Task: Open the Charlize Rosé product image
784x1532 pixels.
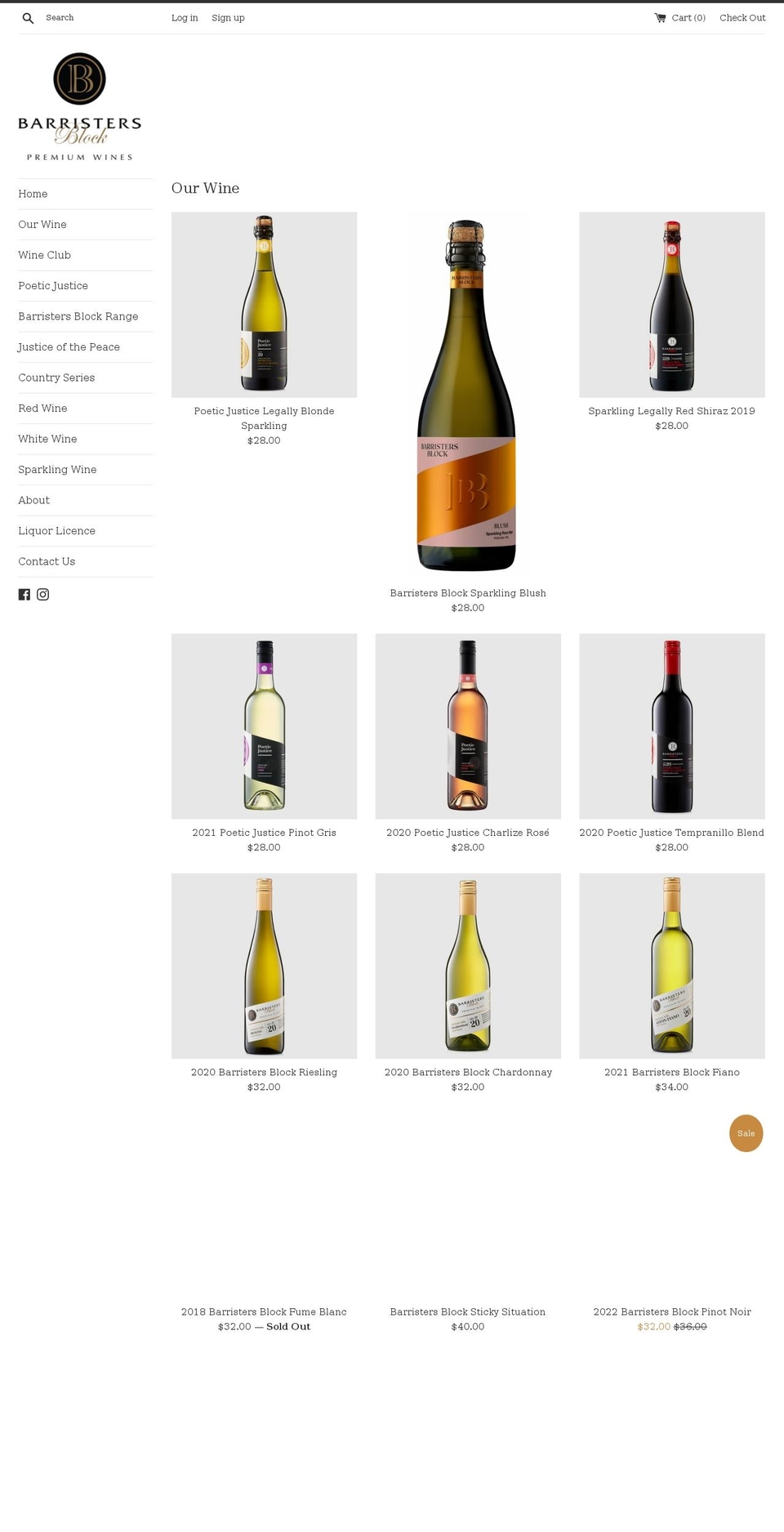Action: (468, 726)
